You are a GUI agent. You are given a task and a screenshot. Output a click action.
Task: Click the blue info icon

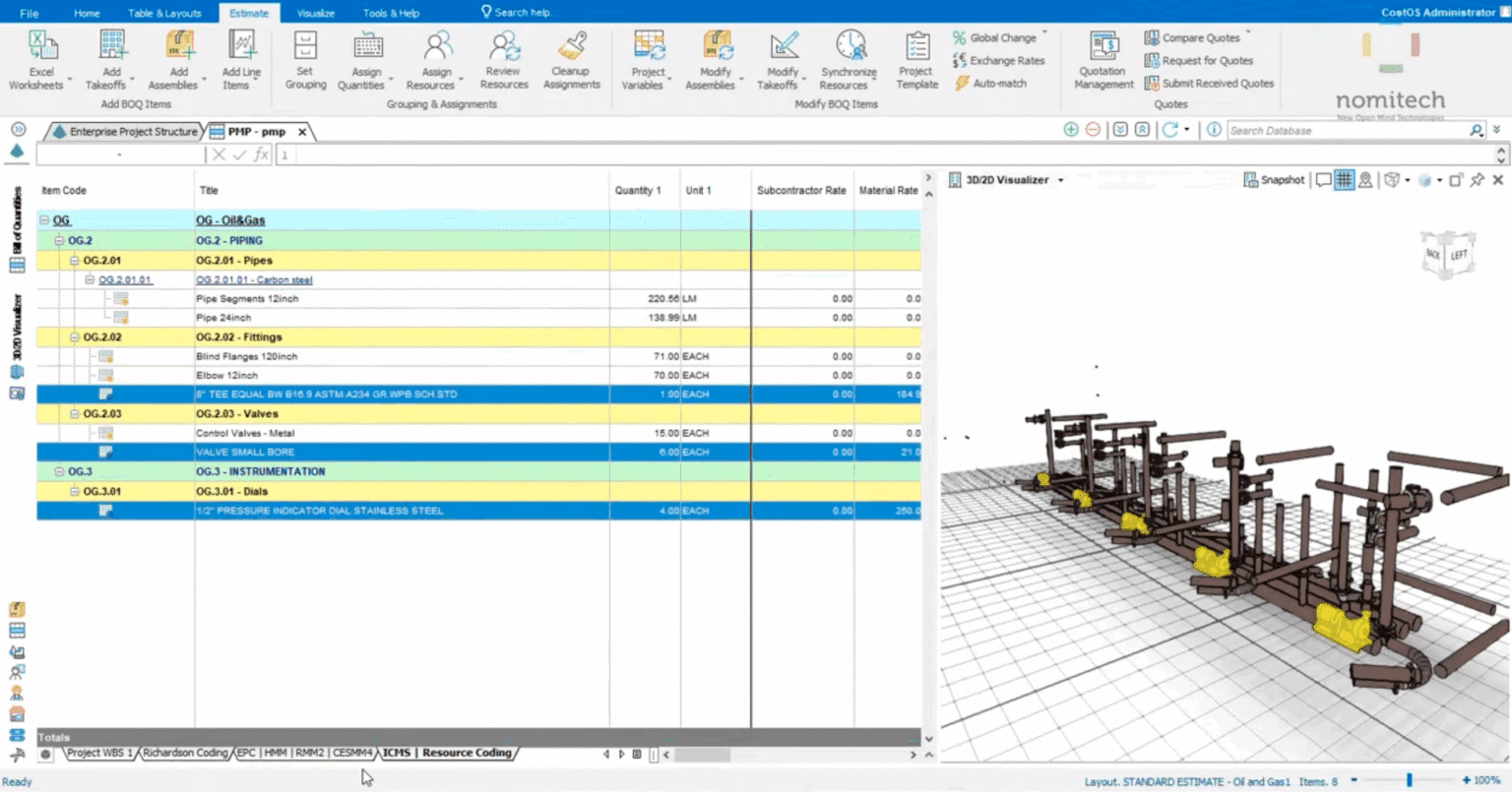(x=1214, y=130)
